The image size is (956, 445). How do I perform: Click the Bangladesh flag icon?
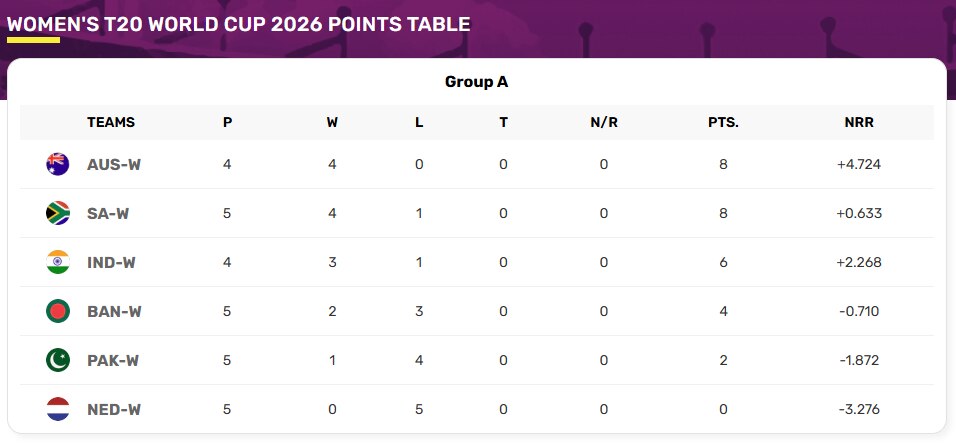click(58, 311)
